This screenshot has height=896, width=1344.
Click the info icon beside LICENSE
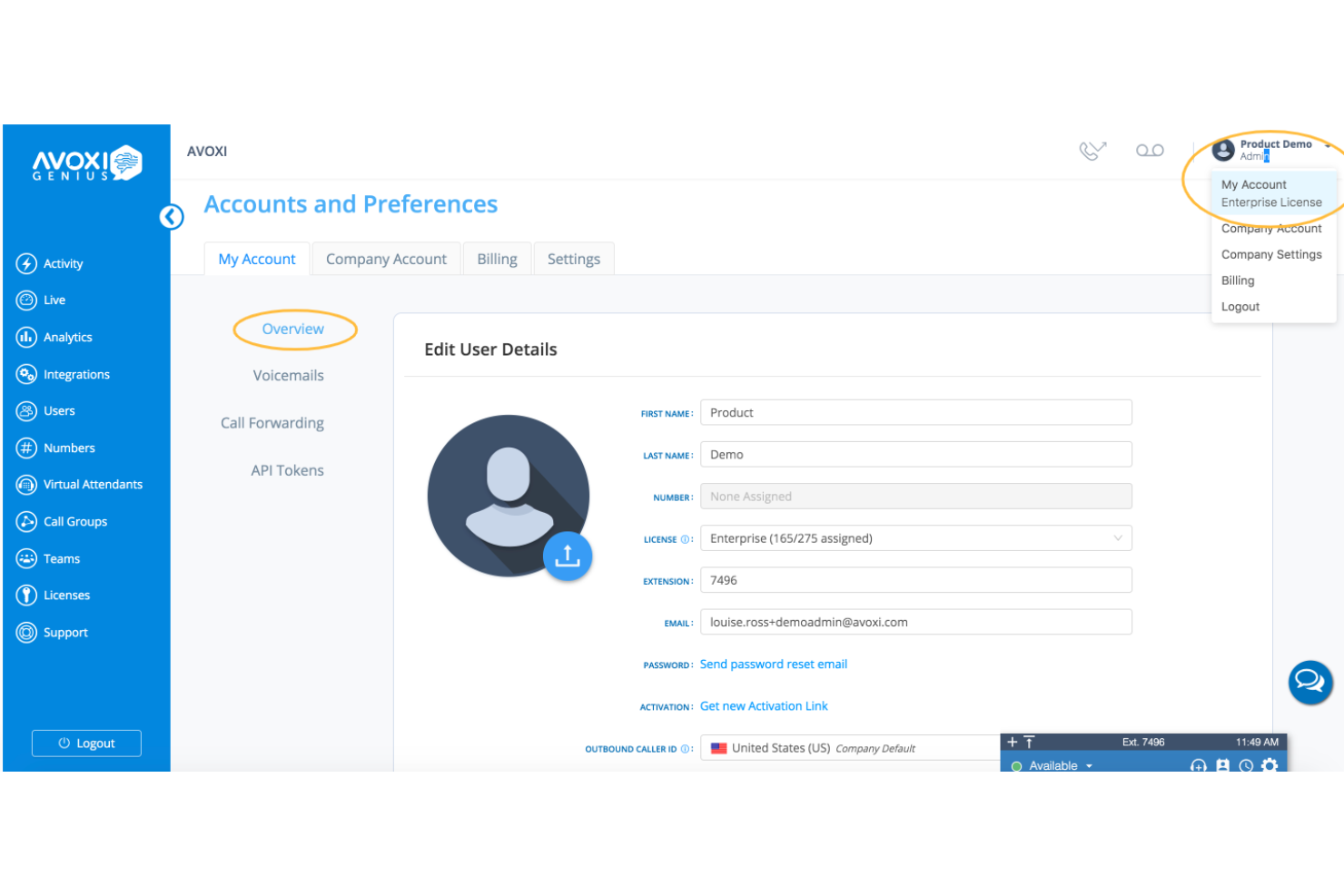click(x=686, y=539)
